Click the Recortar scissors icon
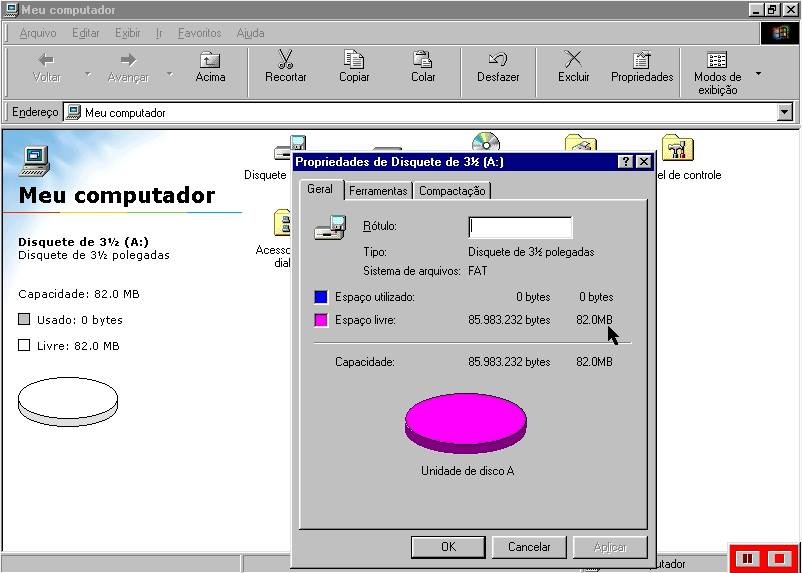 pos(285,59)
